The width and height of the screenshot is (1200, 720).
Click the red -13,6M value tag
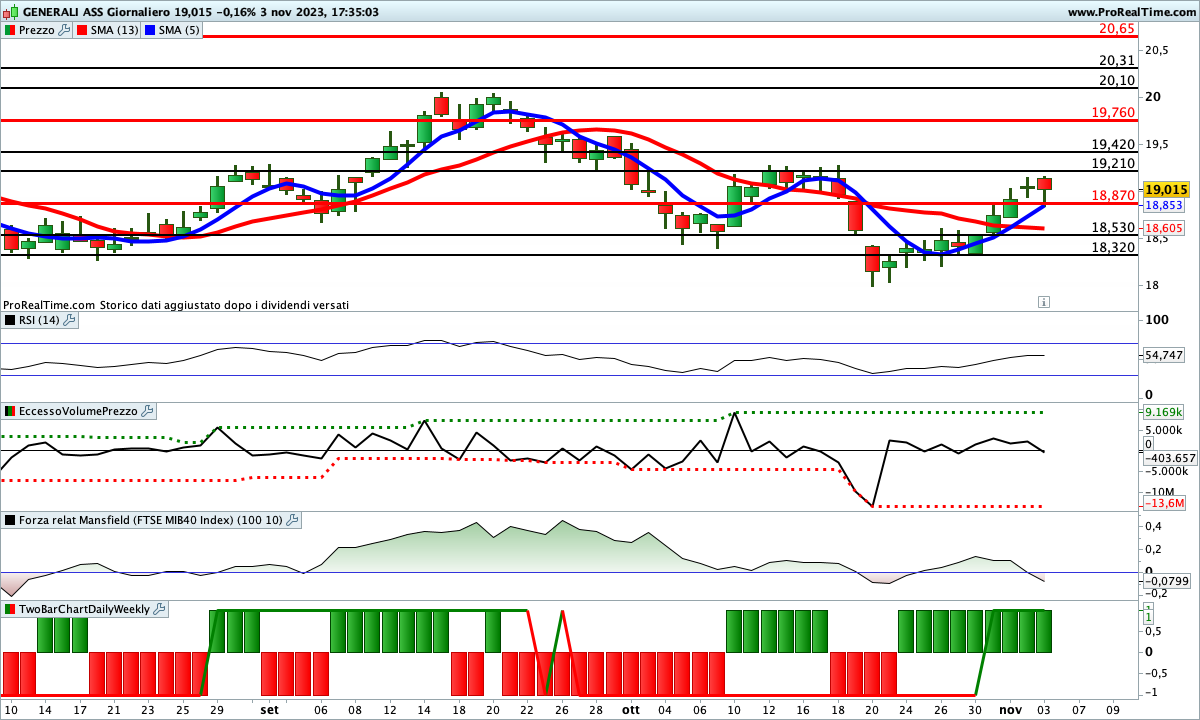point(1163,502)
